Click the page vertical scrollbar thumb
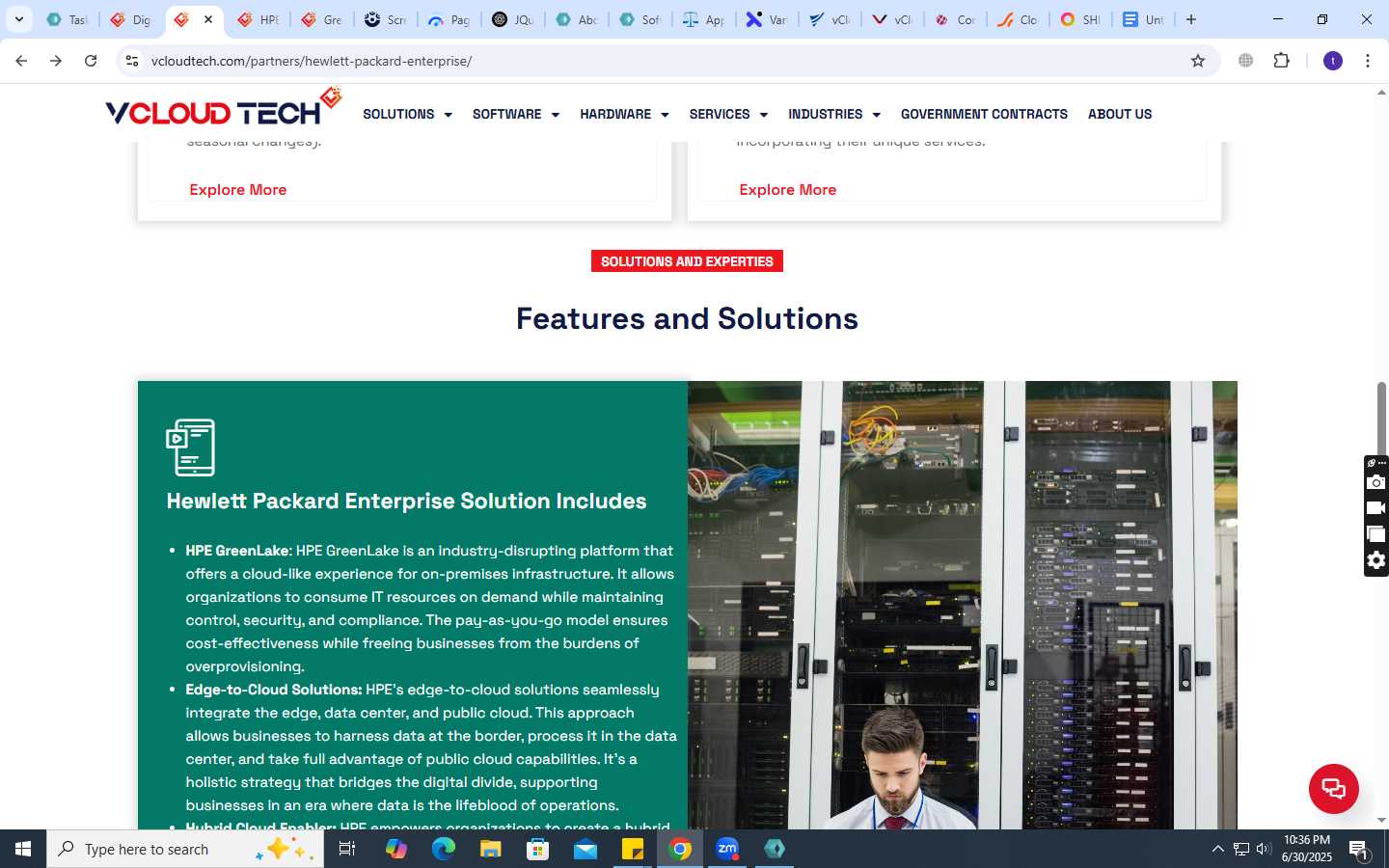 [x=1381, y=421]
